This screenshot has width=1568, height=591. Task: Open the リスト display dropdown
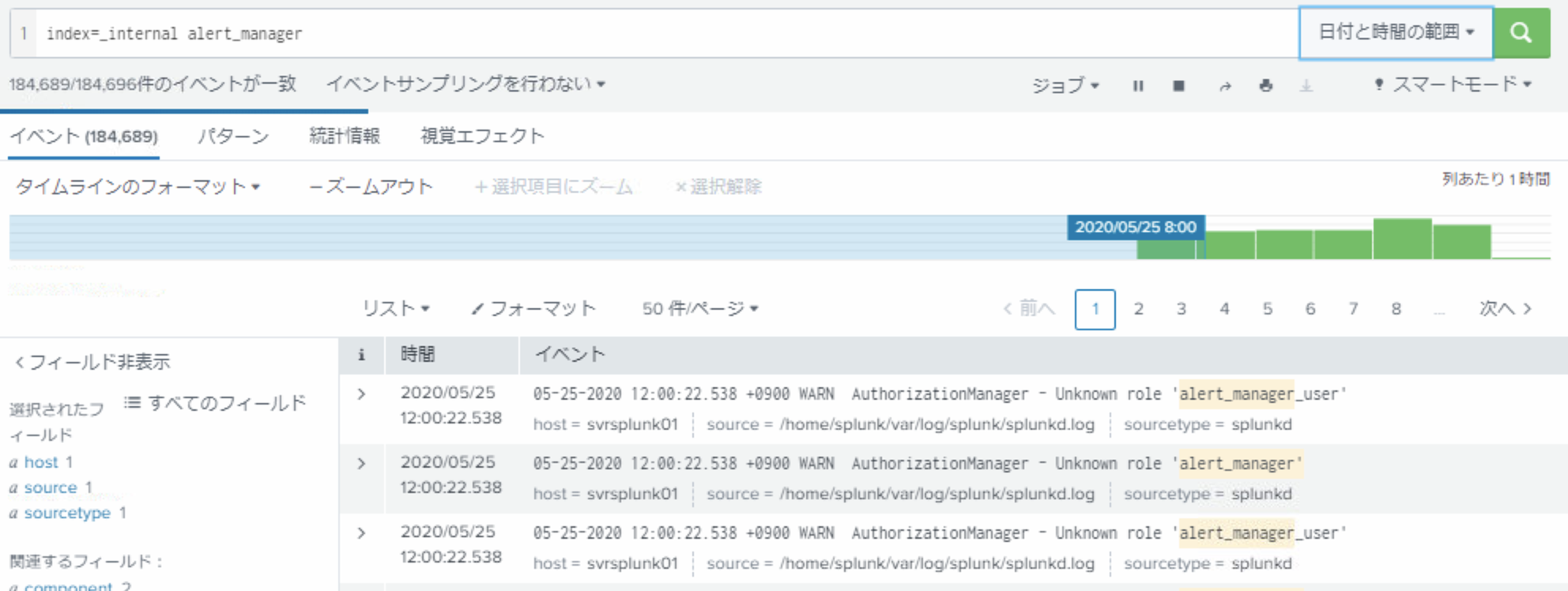pyautogui.click(x=395, y=308)
